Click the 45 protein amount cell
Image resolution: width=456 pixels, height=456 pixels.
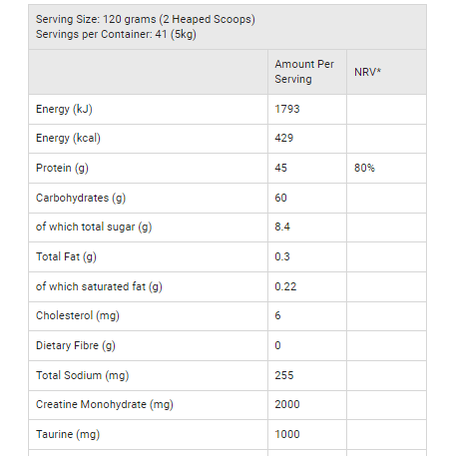(281, 168)
